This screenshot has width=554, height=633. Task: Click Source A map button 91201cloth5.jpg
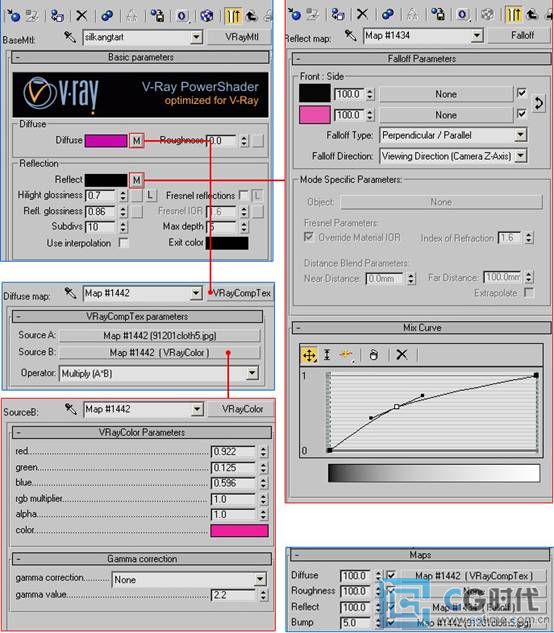click(160, 336)
